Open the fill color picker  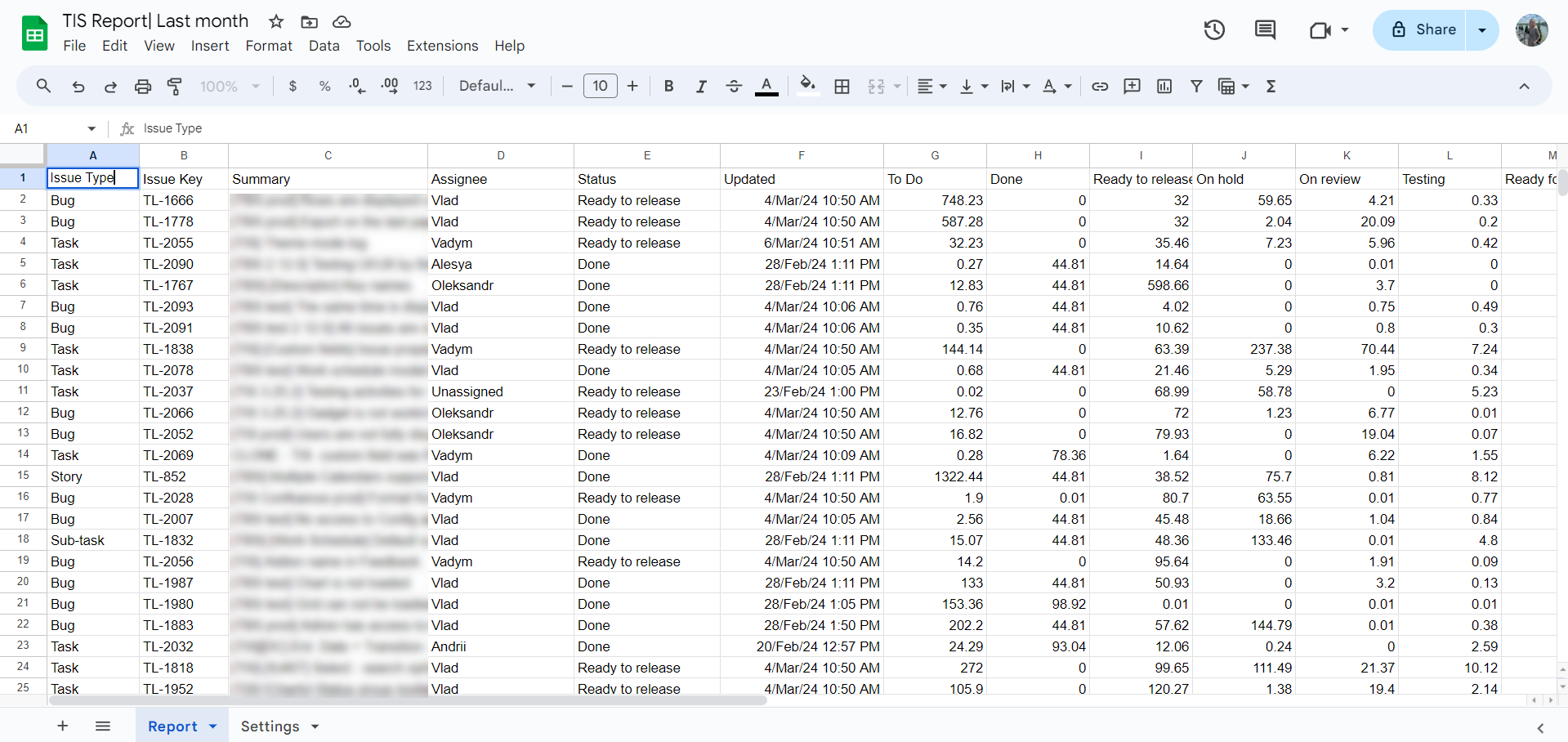[x=807, y=87]
